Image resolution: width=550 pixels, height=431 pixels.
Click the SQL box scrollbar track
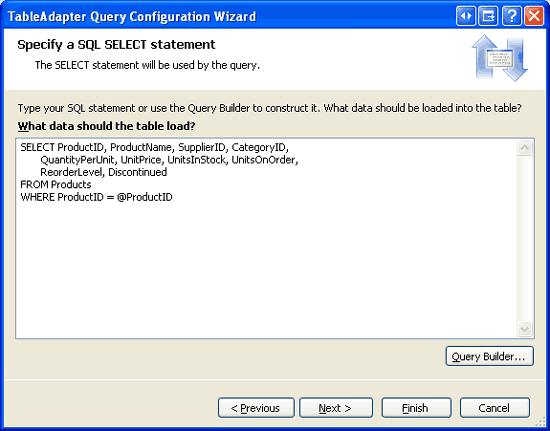(524, 238)
